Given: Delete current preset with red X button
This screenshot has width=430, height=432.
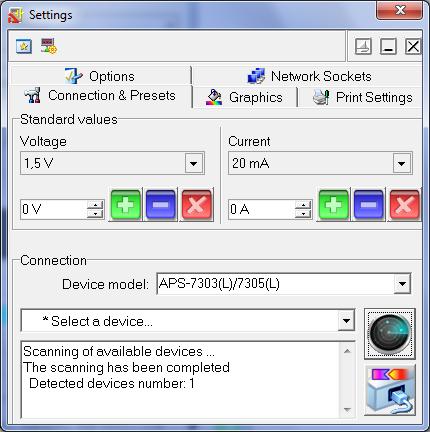Looking at the screenshot, I should click(x=404, y=205).
